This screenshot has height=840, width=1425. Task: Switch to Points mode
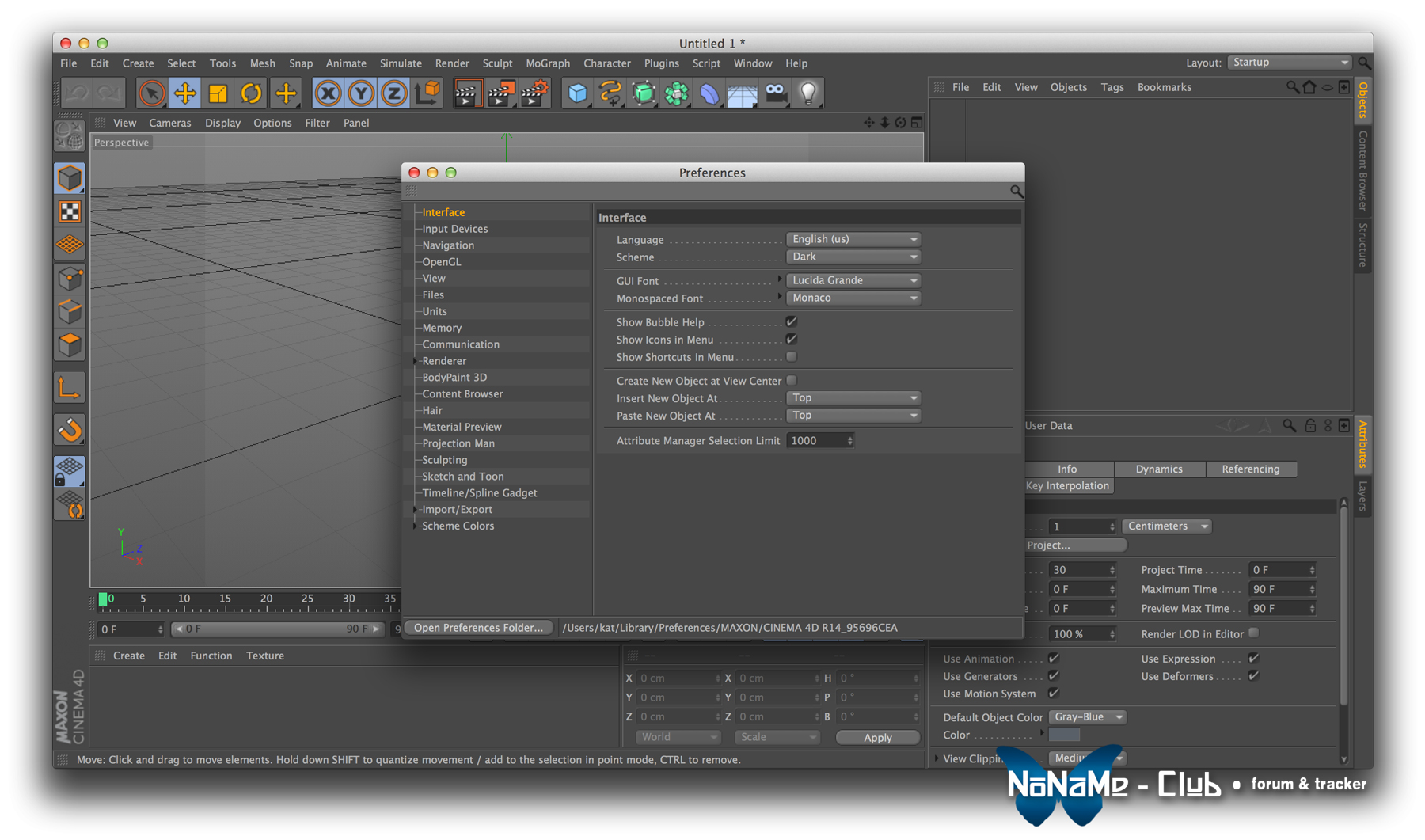coord(70,279)
